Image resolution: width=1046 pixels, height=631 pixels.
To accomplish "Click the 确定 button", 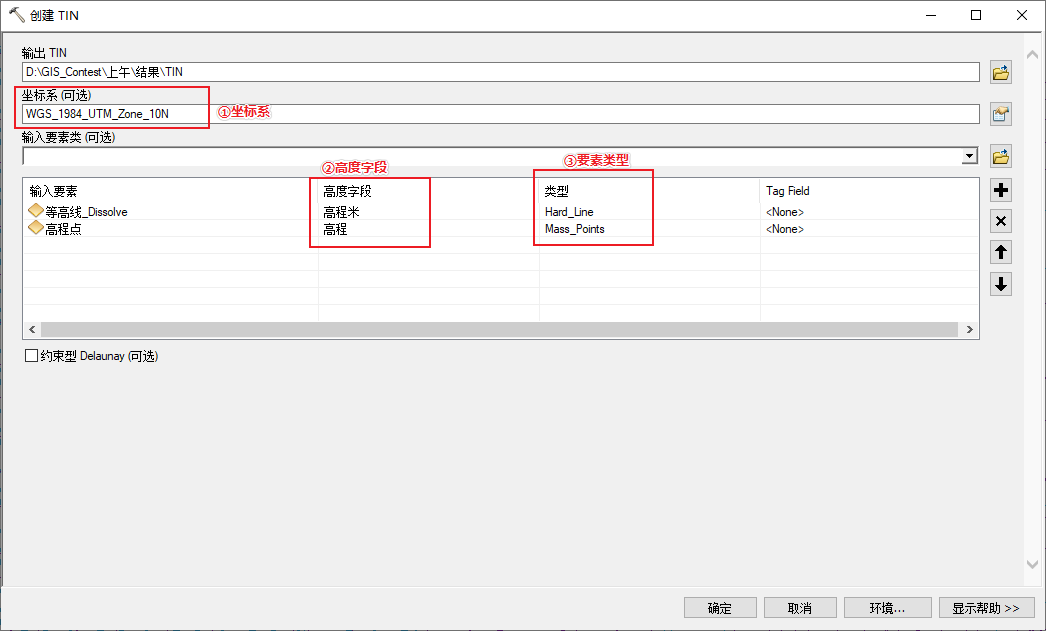I will coord(720,608).
